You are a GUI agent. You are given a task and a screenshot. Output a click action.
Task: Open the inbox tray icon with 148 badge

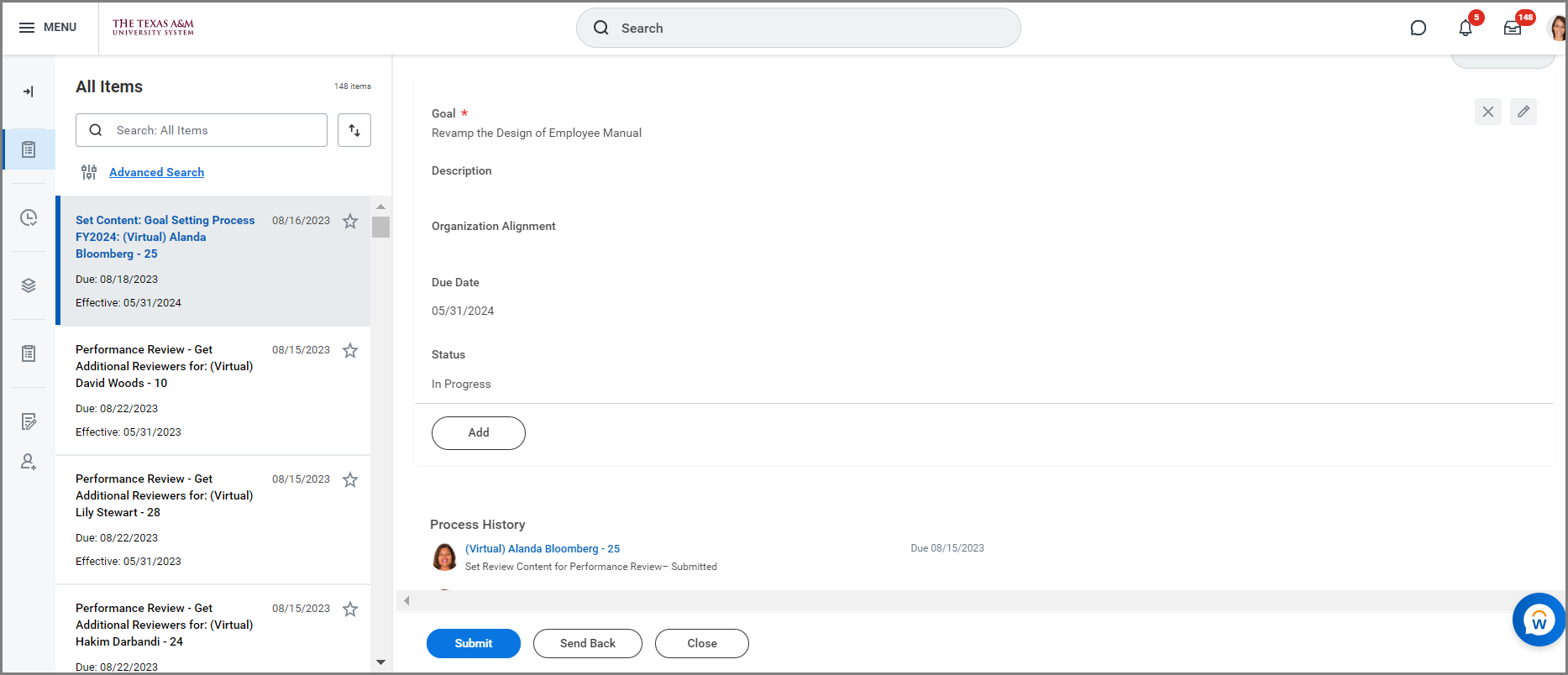(x=1512, y=29)
